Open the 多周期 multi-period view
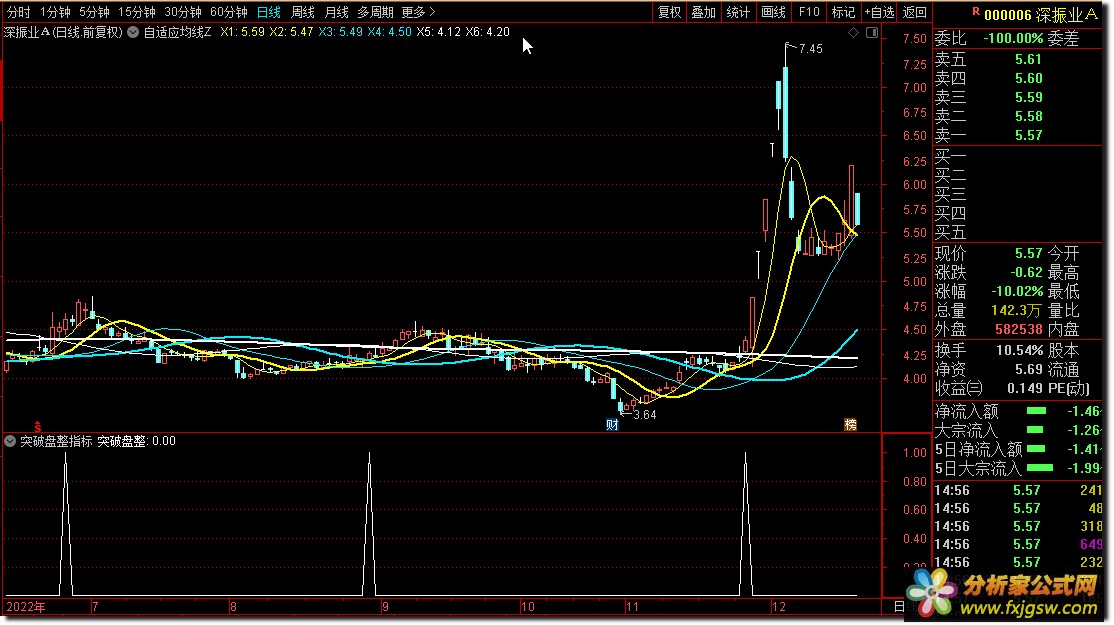 point(375,12)
